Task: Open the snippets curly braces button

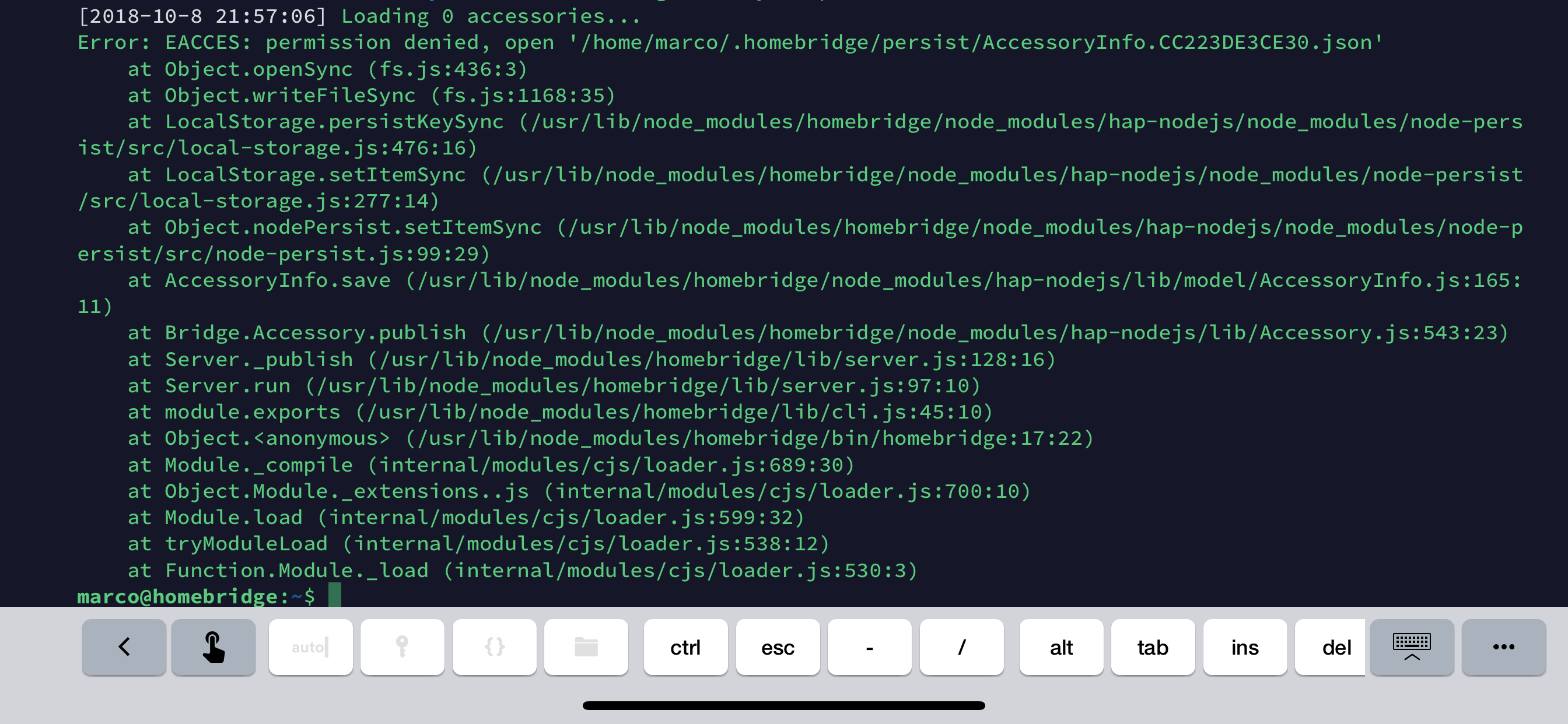Action: (x=494, y=646)
